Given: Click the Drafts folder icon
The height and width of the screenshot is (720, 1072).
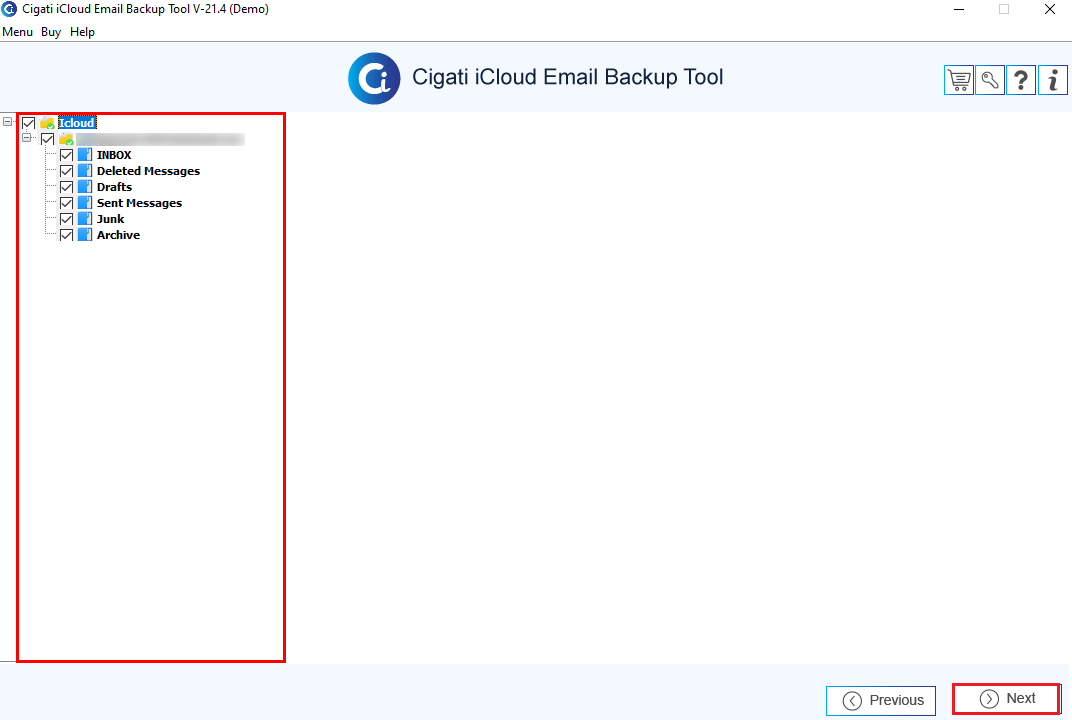Looking at the screenshot, I should pyautogui.click(x=85, y=187).
